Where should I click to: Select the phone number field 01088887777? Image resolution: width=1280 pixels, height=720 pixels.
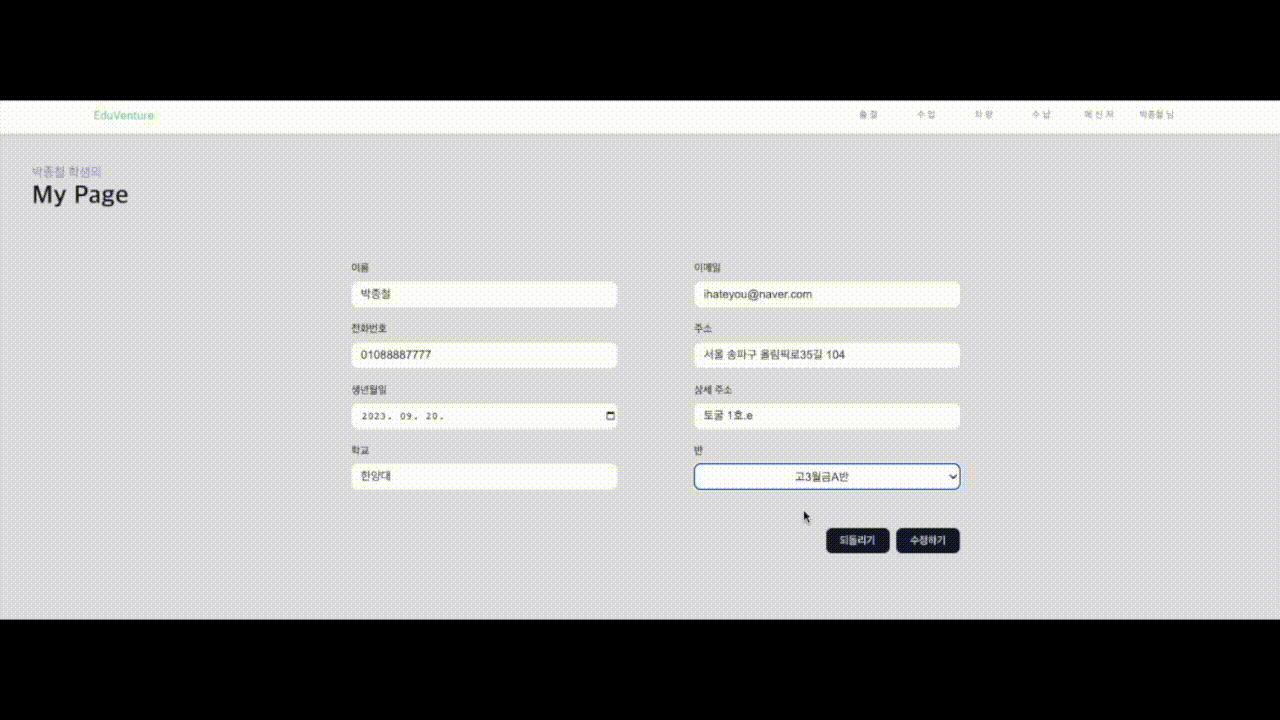click(x=484, y=355)
